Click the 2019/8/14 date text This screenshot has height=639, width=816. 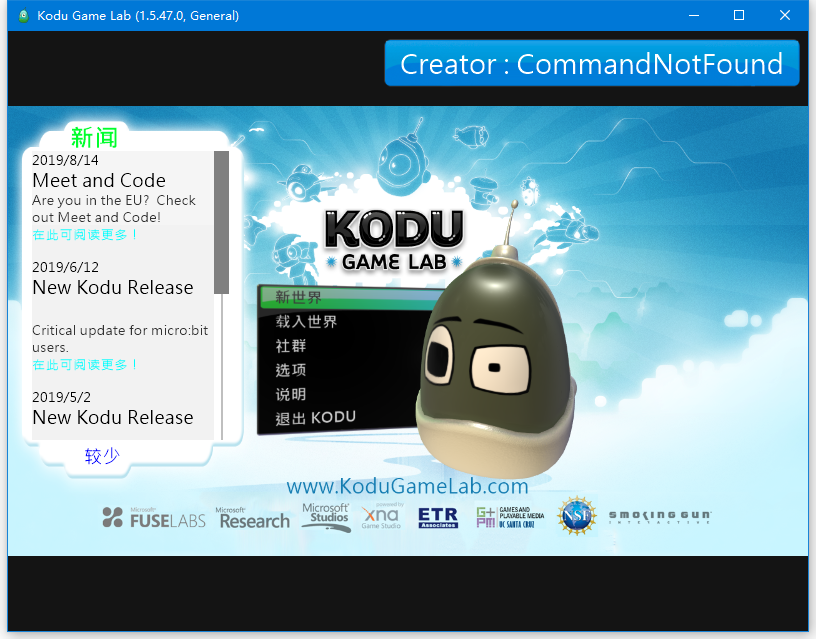coord(65,160)
